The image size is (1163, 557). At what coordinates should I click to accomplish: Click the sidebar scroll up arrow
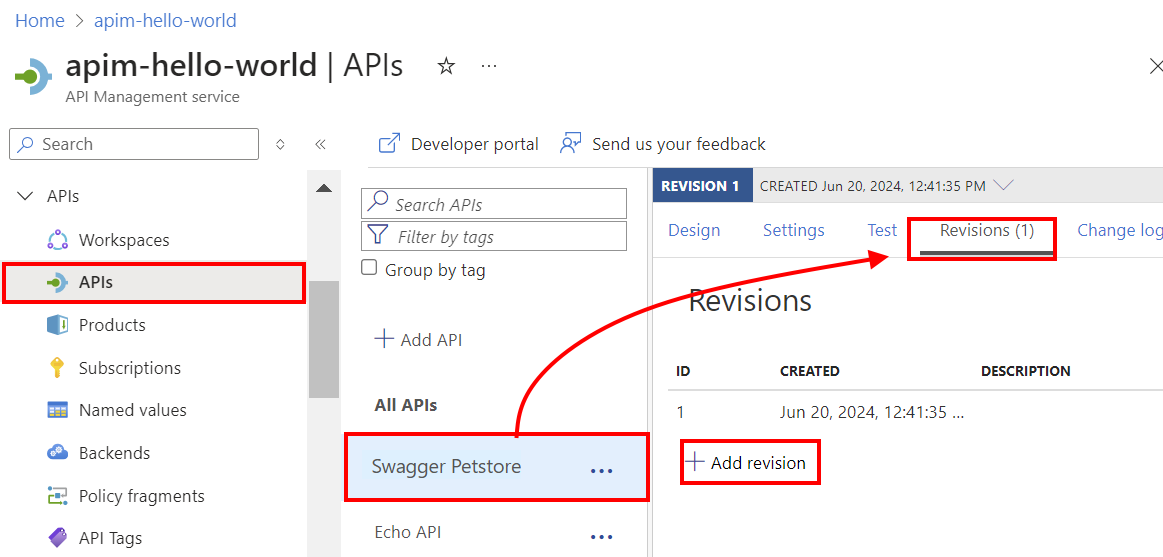(323, 188)
